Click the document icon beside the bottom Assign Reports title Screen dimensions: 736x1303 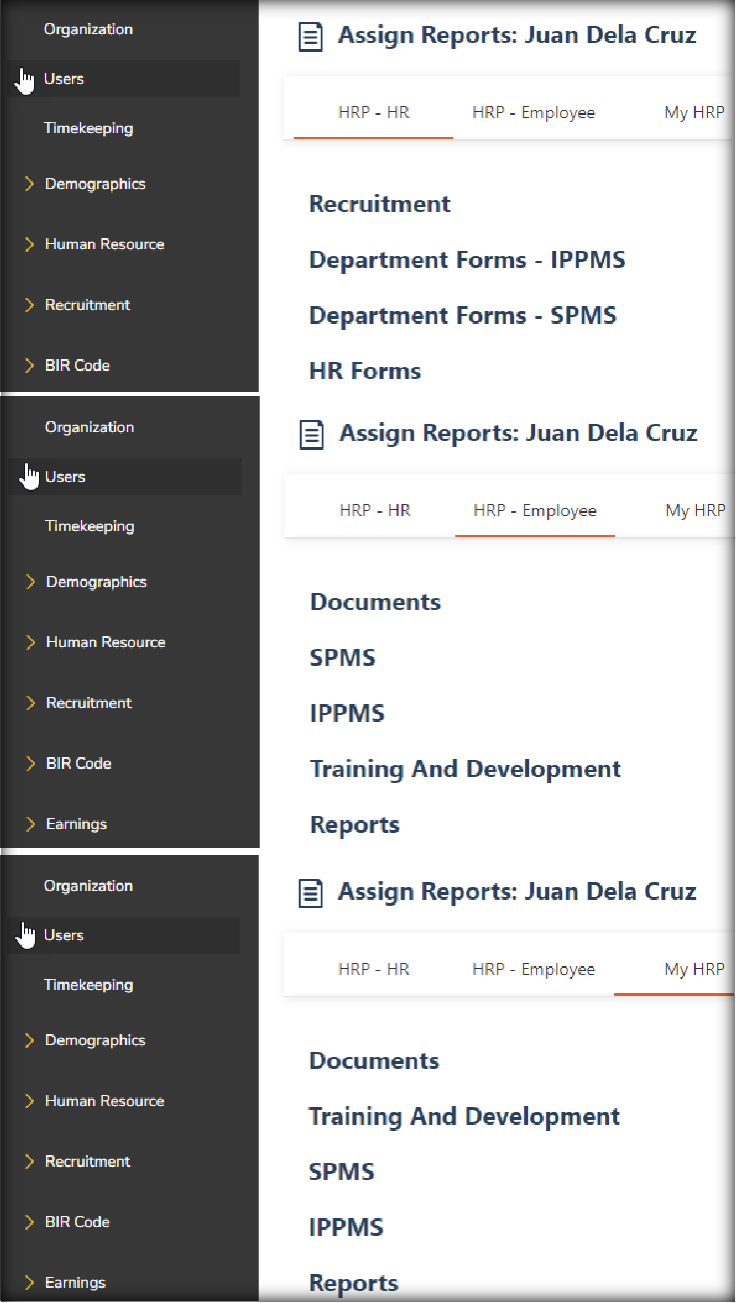(312, 893)
